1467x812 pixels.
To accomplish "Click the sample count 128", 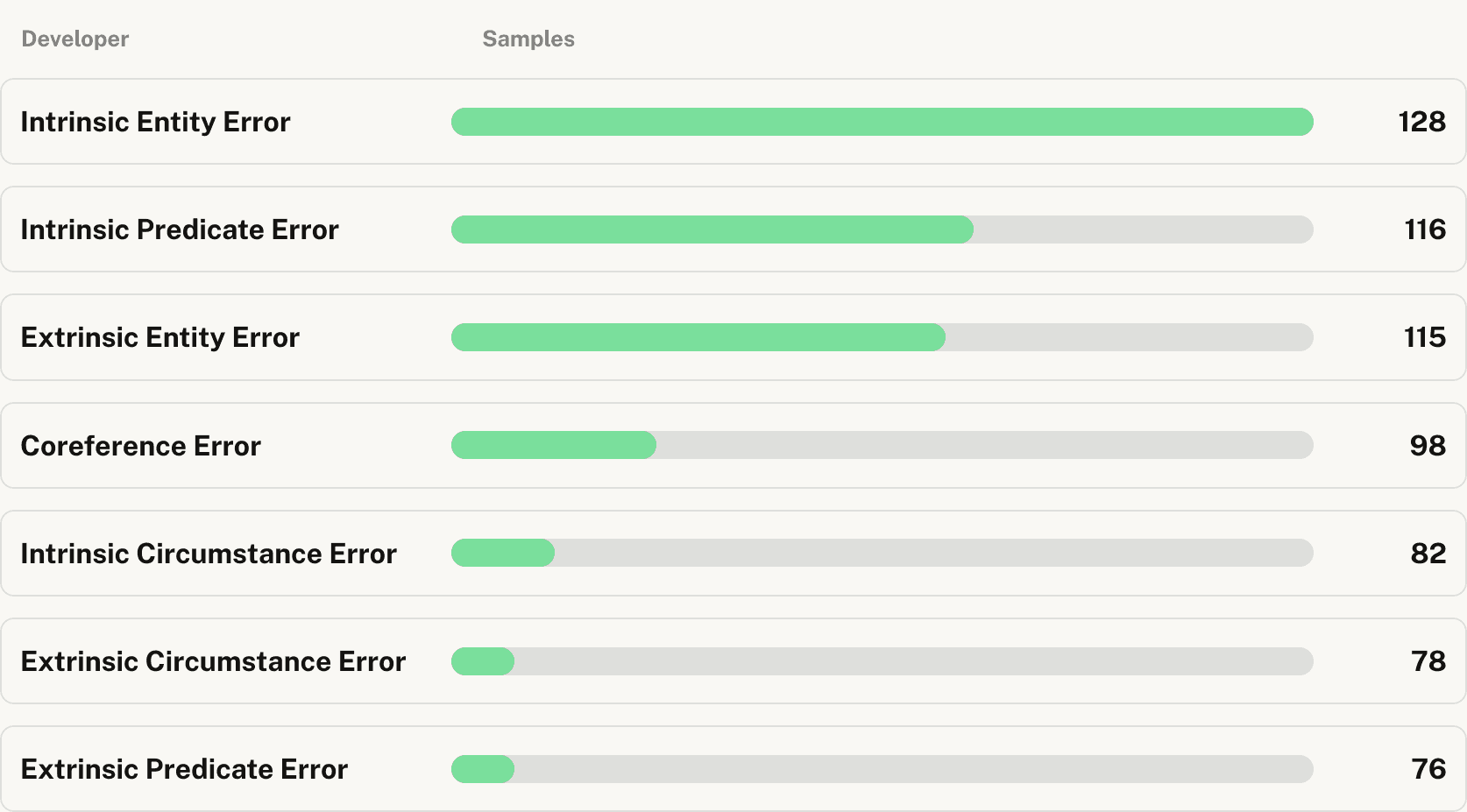I will (x=1421, y=122).
